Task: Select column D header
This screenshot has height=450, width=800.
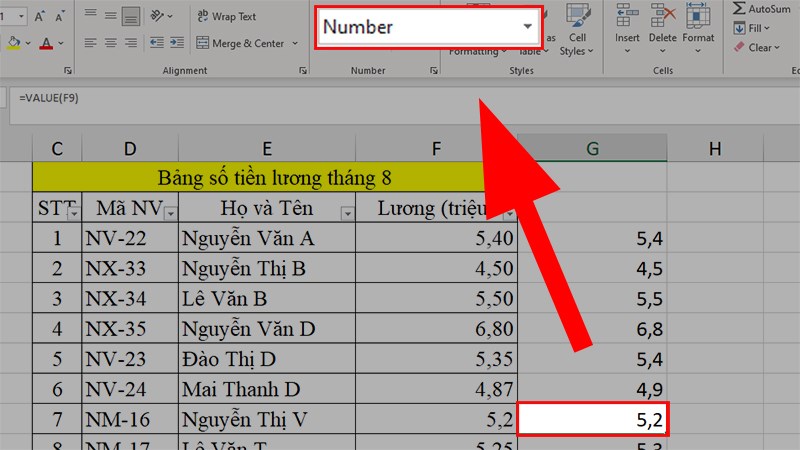Action: pos(130,148)
